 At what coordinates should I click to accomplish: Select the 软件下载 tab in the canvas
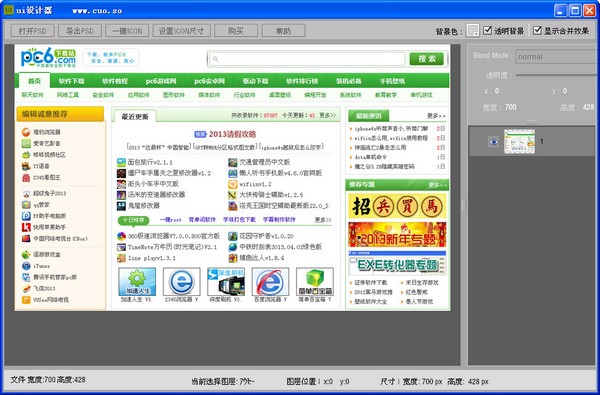pos(71,81)
